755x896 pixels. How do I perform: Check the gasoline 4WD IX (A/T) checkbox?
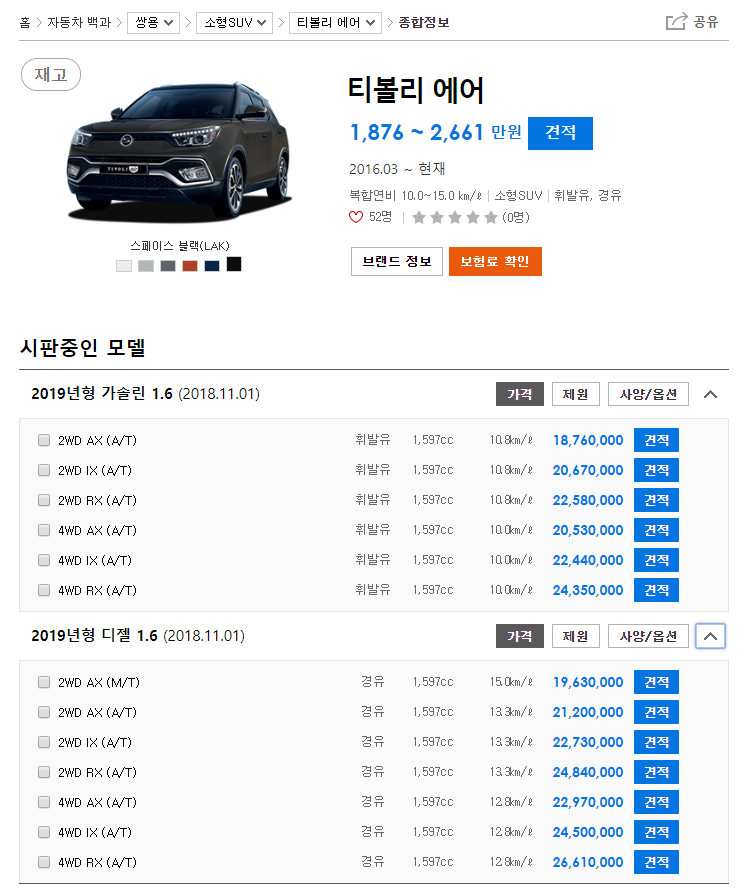click(x=44, y=560)
